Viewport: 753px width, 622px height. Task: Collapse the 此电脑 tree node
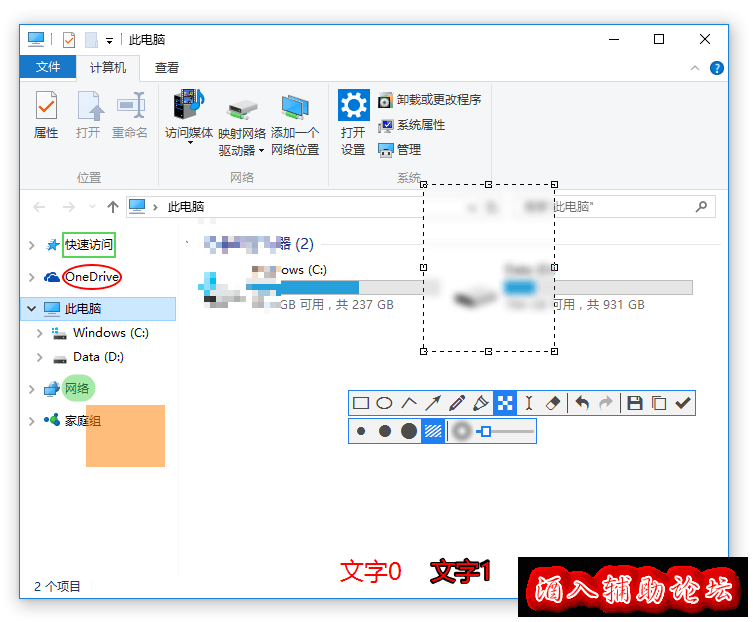point(32,309)
